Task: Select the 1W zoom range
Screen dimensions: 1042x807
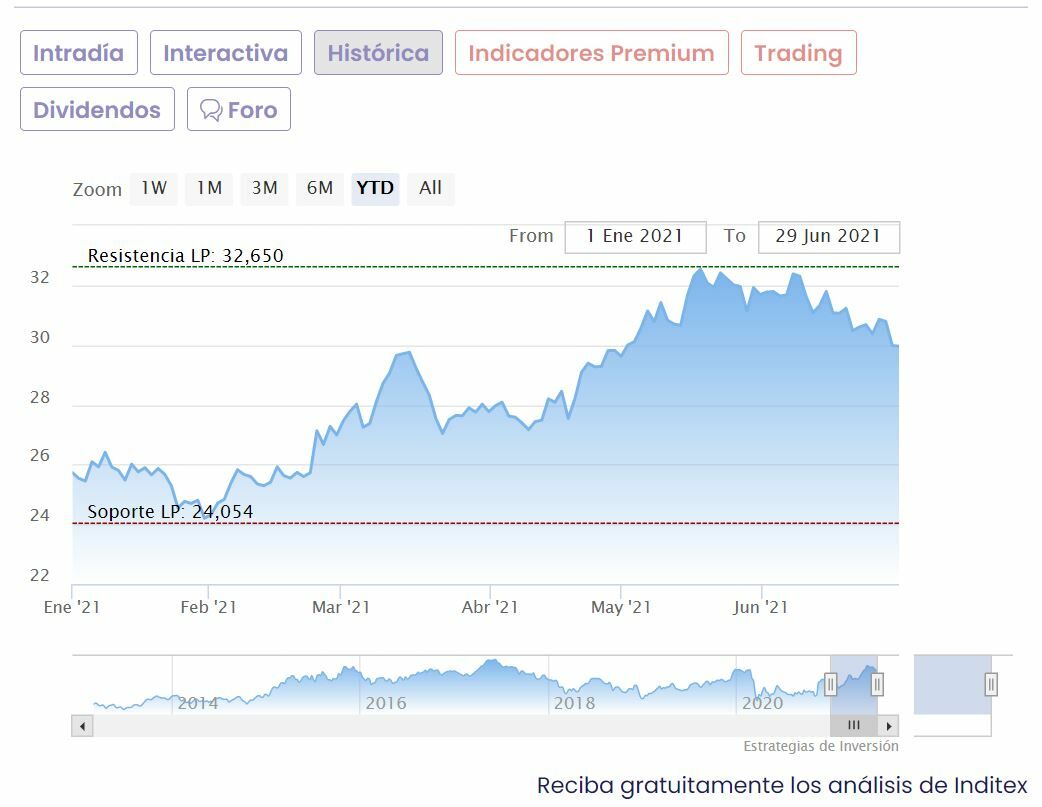Action: click(154, 188)
